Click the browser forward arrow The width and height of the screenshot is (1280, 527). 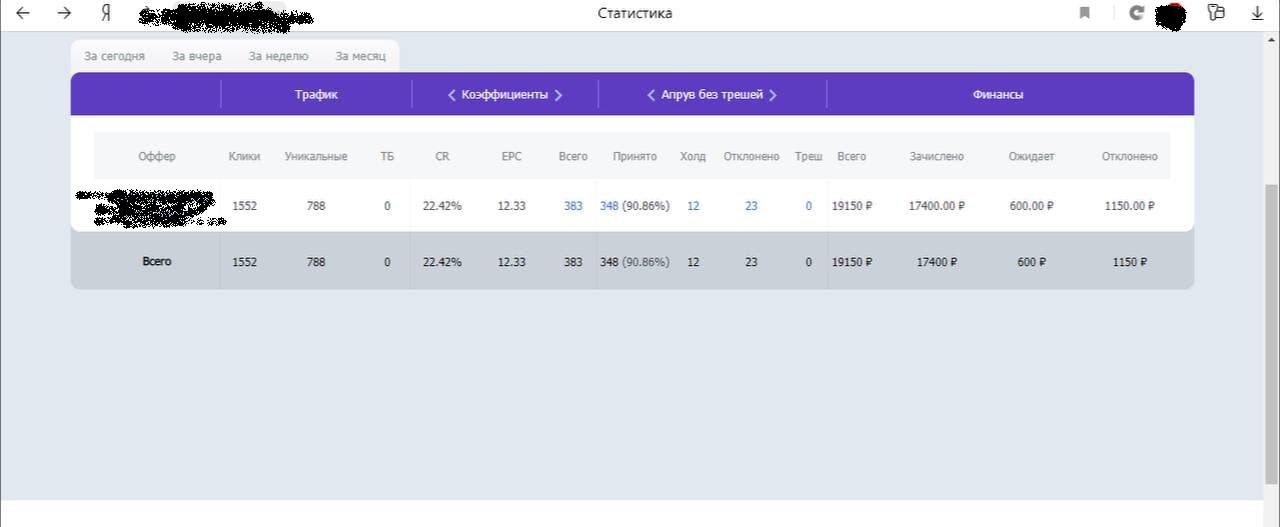coord(64,13)
